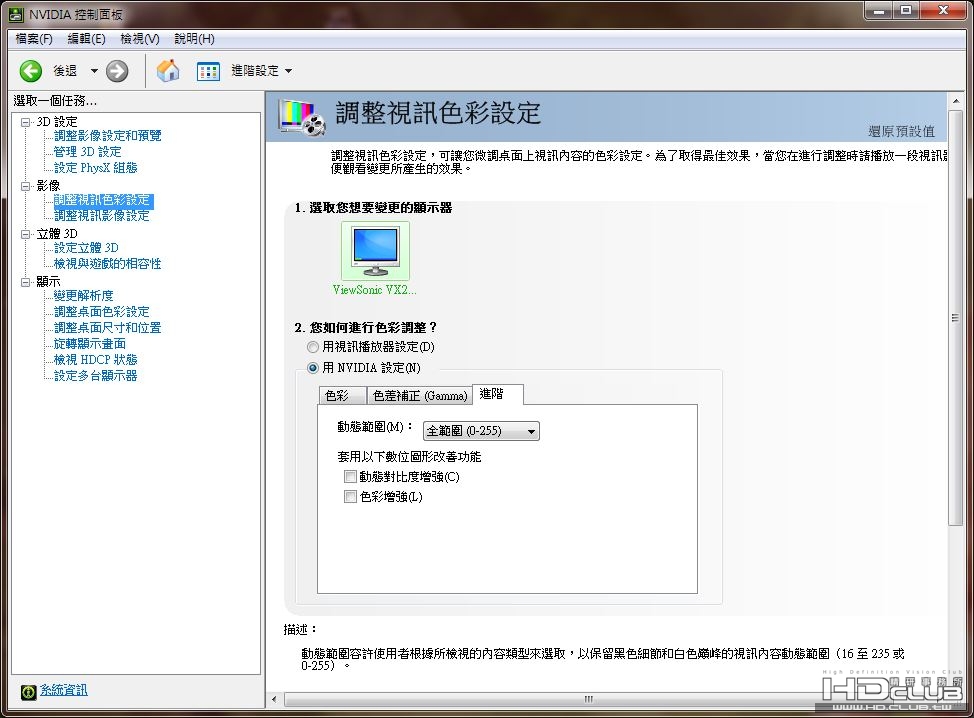Collapse the 影像 tree node
This screenshot has width=974, height=718.
(x=25, y=186)
